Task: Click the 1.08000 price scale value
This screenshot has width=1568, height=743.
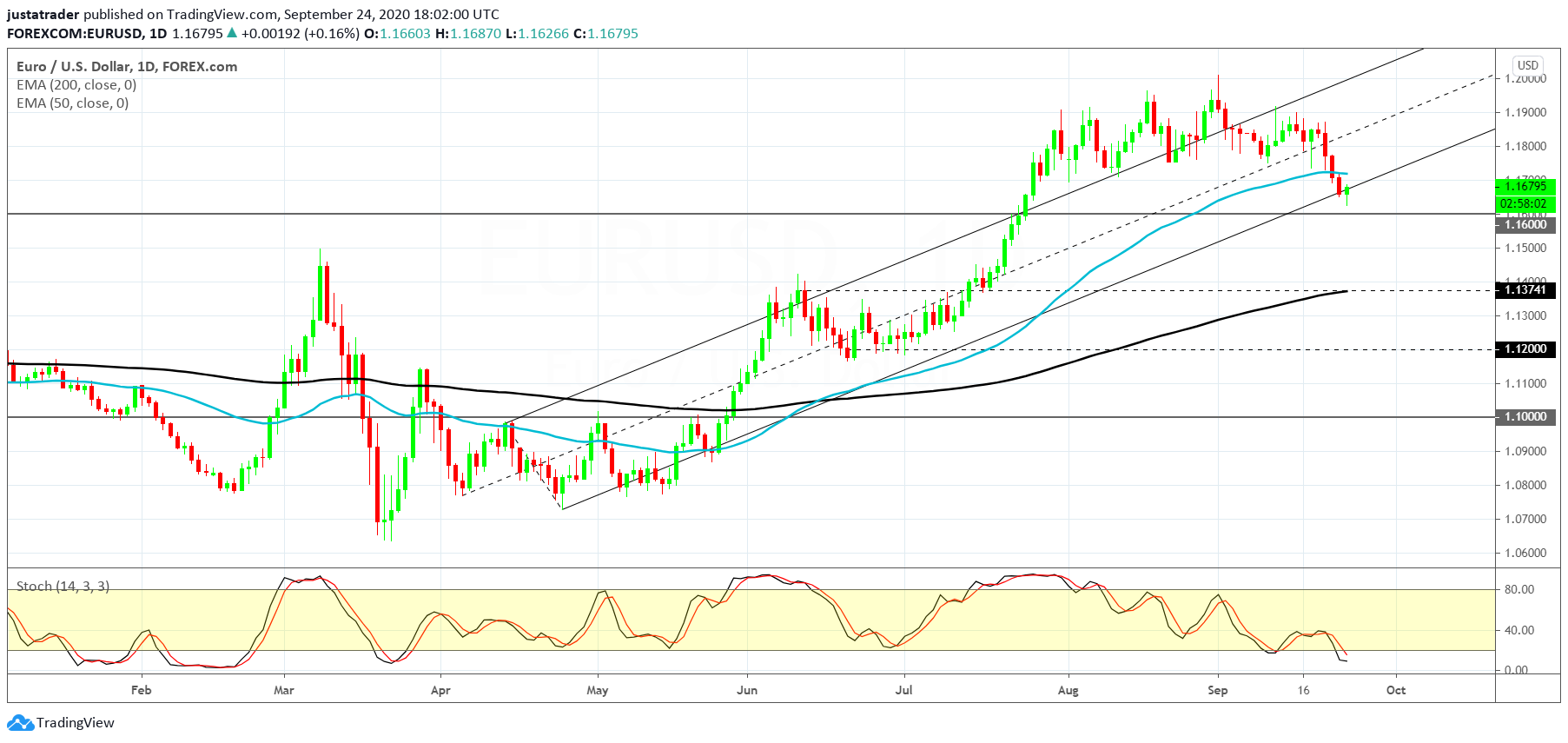Action: click(x=1525, y=486)
